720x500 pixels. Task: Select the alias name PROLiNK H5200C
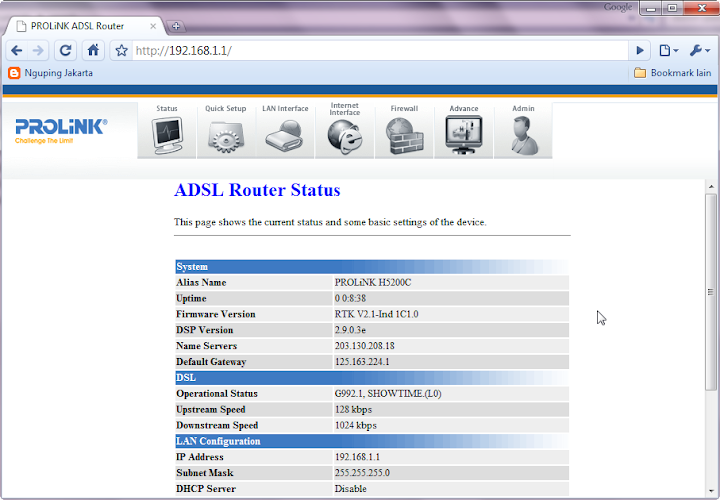pos(373,283)
